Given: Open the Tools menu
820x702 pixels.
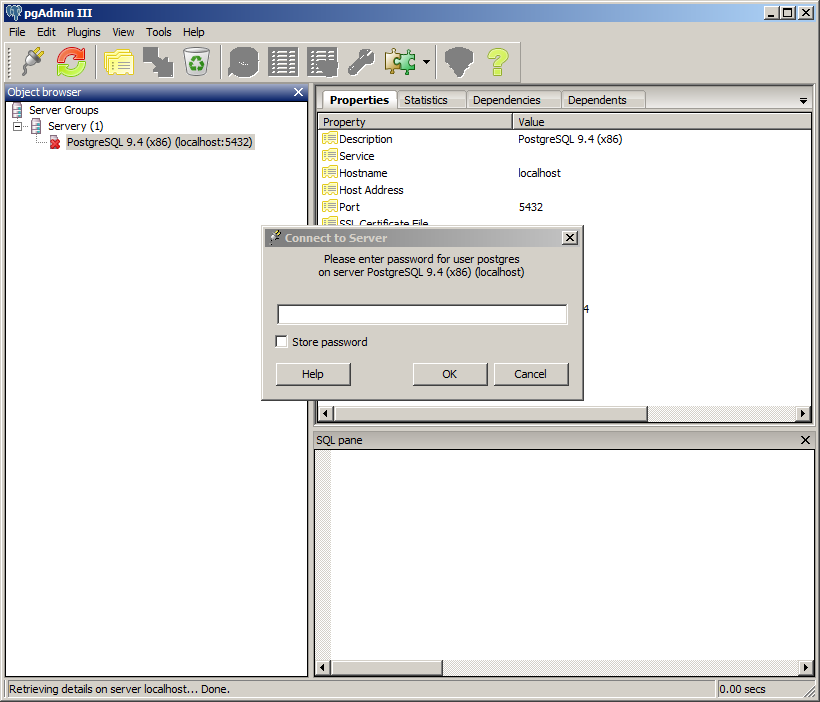Looking at the screenshot, I should click(x=158, y=32).
